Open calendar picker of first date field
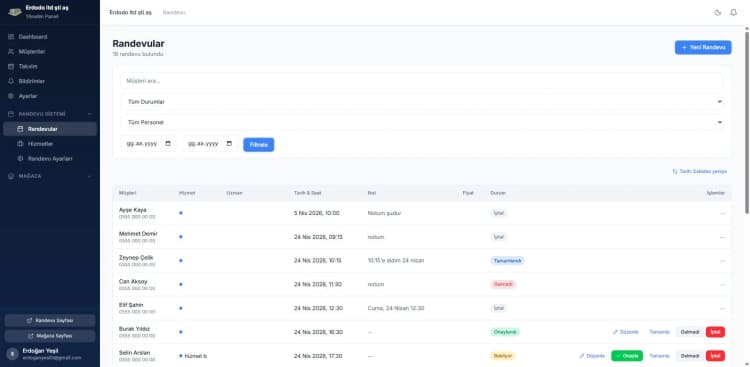 click(168, 144)
